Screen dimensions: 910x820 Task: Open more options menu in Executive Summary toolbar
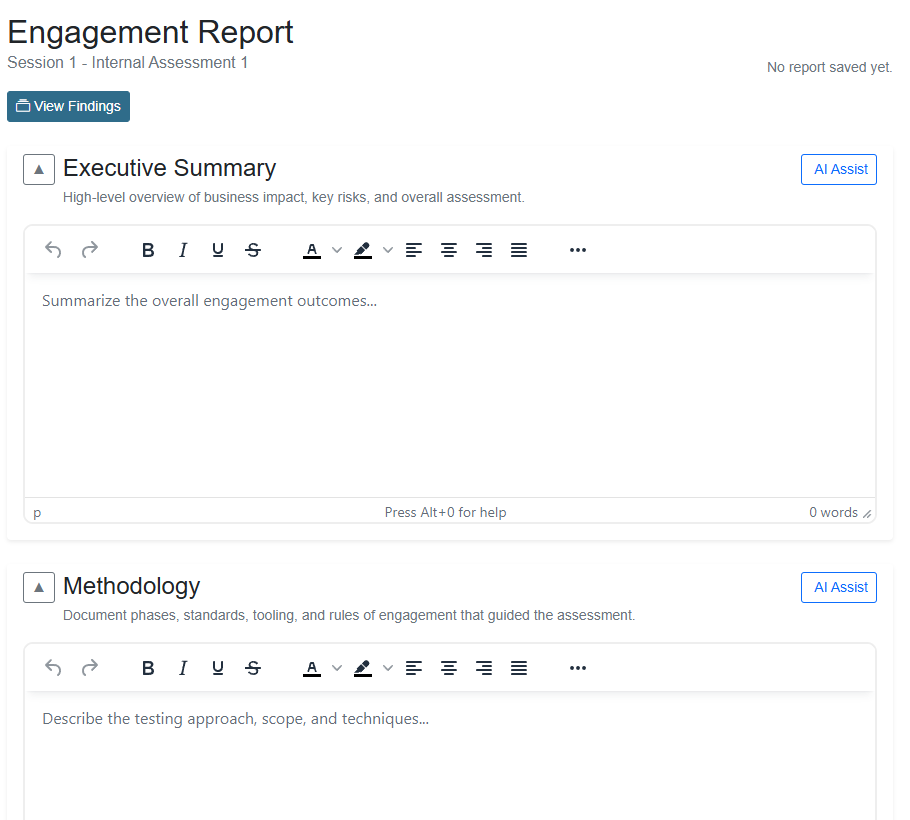click(x=577, y=250)
